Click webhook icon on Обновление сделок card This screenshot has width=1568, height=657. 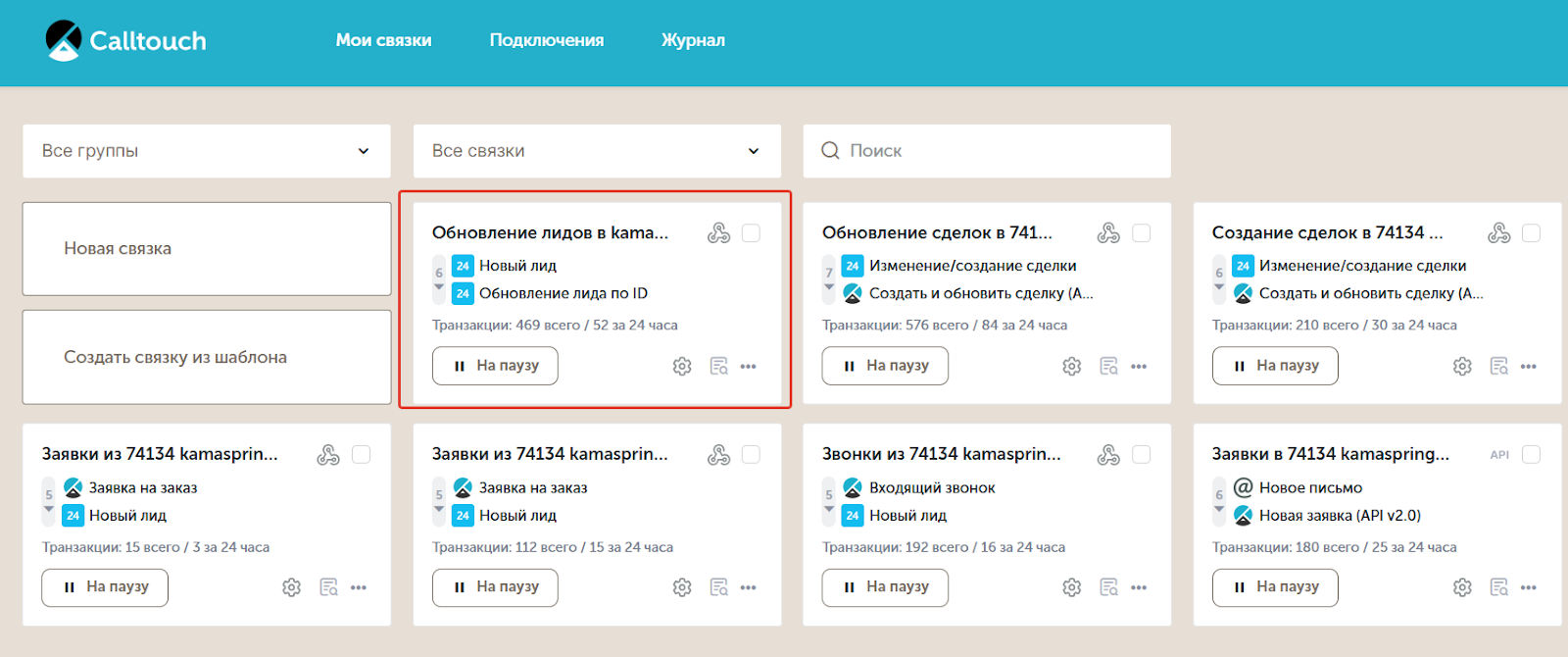(1108, 233)
